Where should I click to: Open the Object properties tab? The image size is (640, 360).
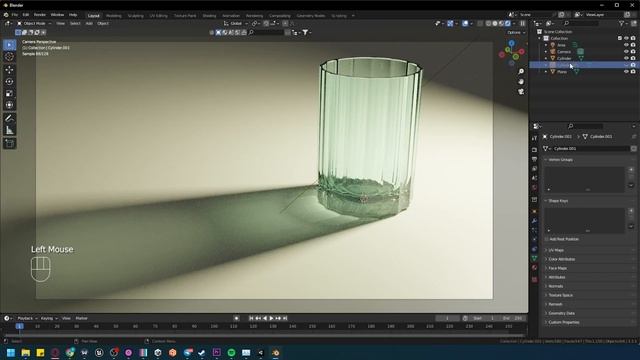pyautogui.click(x=534, y=211)
